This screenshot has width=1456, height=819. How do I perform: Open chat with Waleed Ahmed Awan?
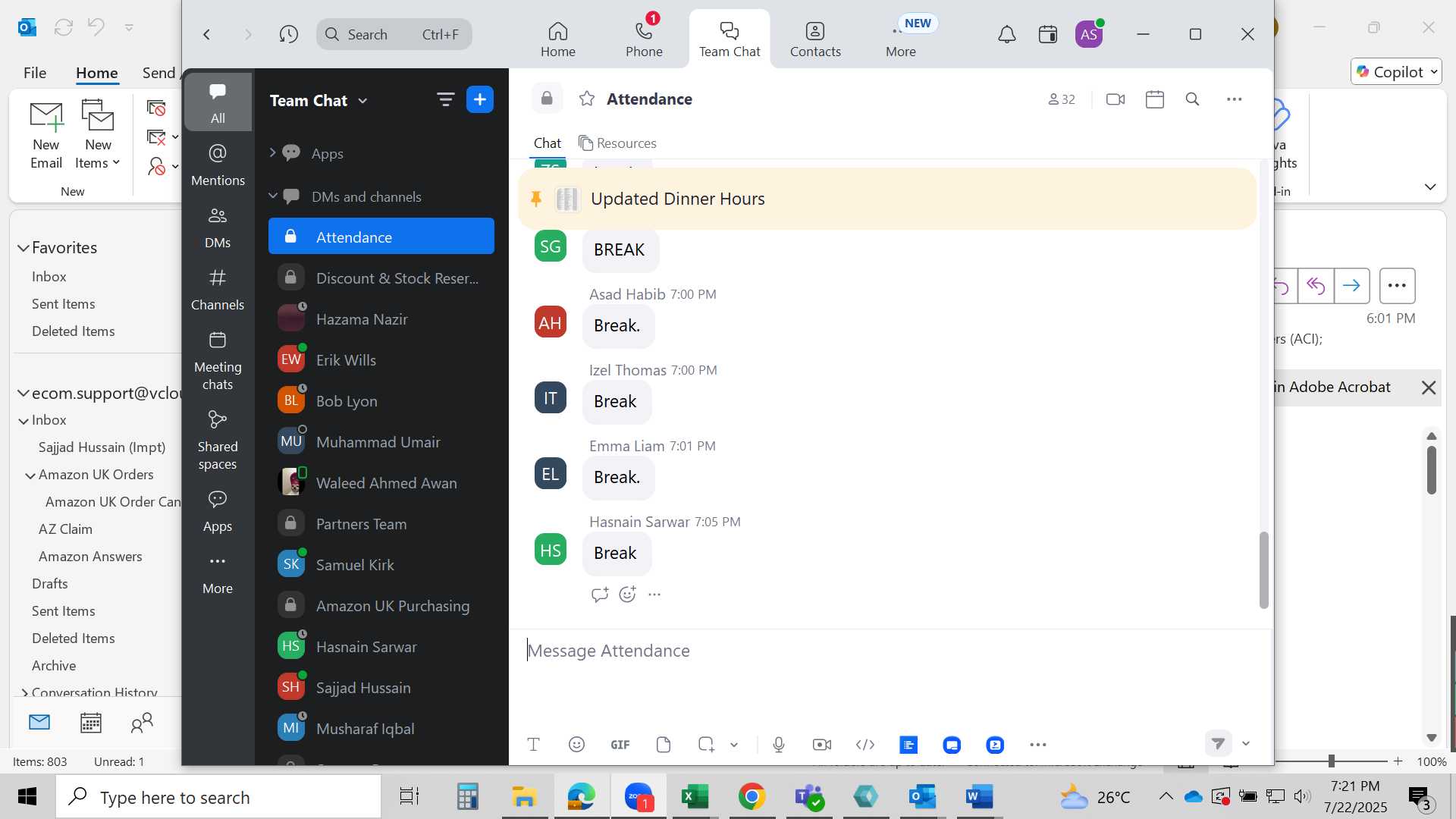381,483
